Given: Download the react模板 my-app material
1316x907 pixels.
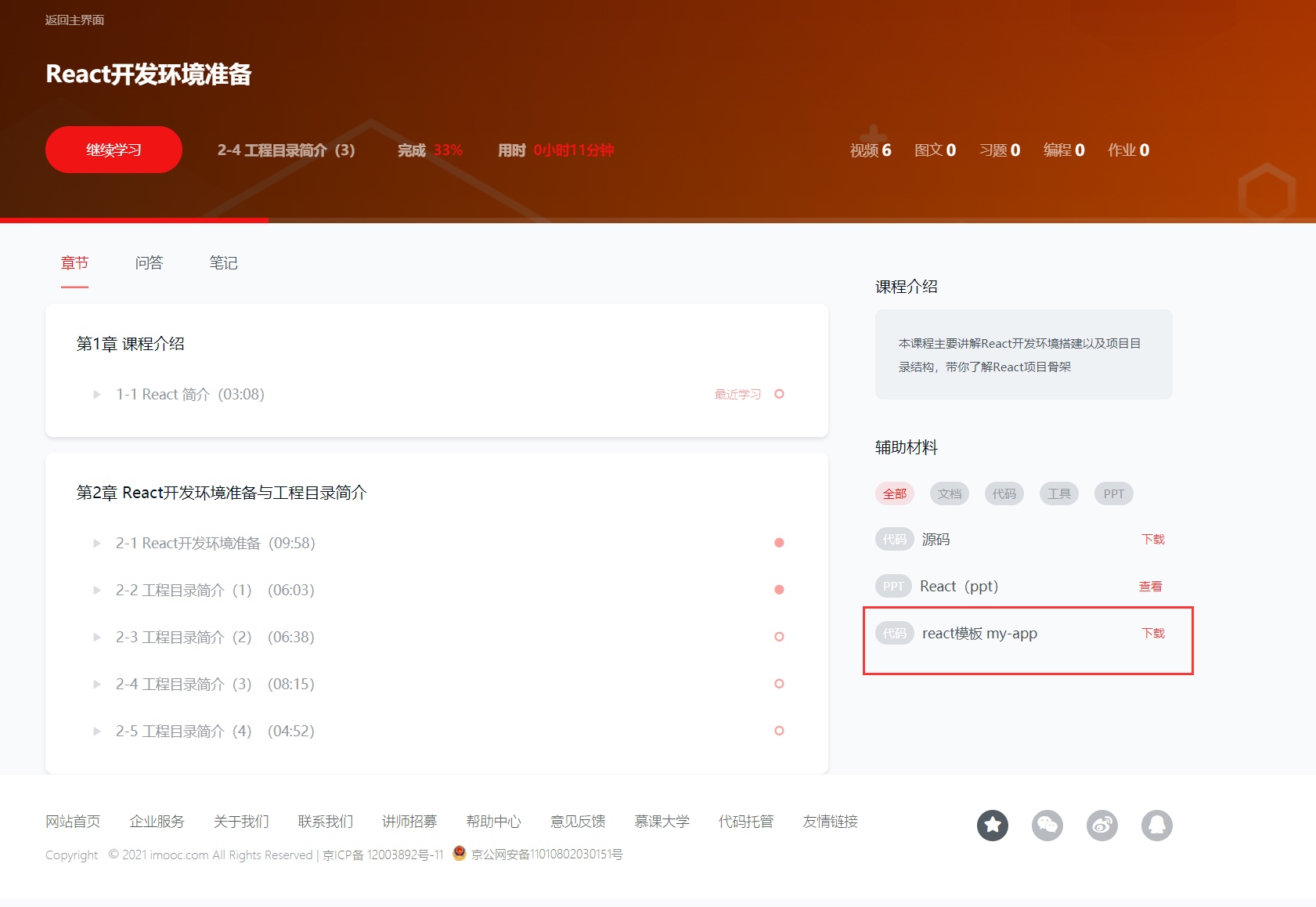Looking at the screenshot, I should coord(1153,634).
